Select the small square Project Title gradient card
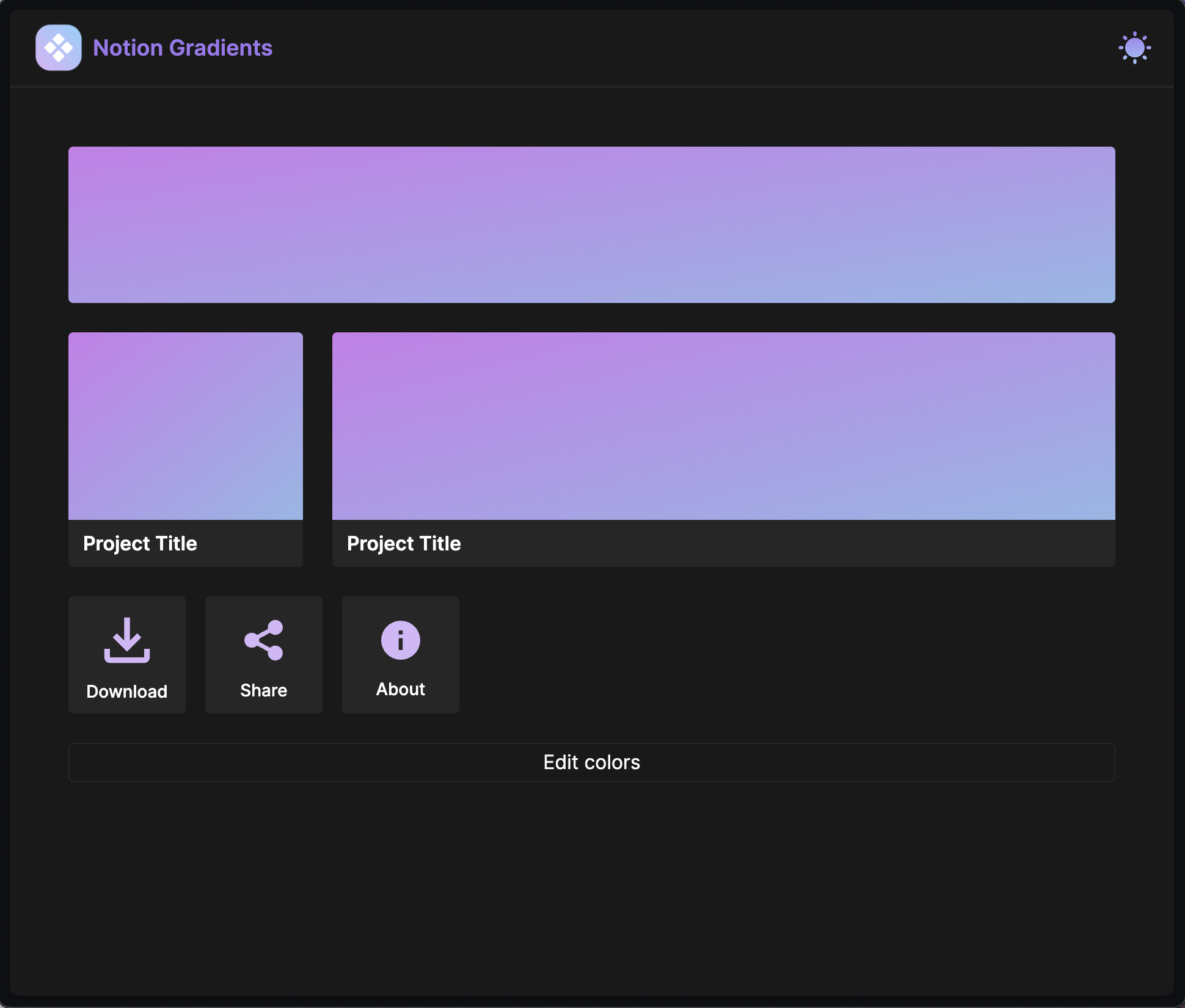The width and height of the screenshot is (1185, 1008). pos(186,450)
